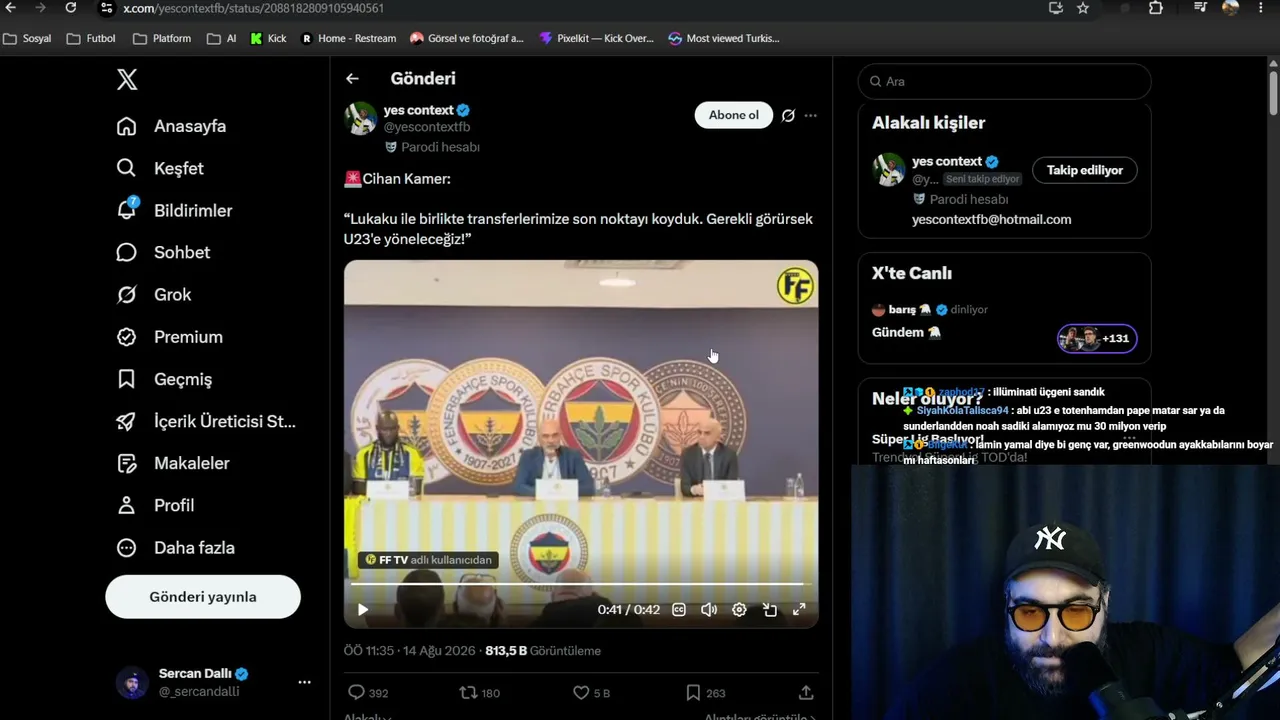Viewport: 1280px width, 720px height.
Task: Open the Home - Restream bookmark
Action: (348, 38)
